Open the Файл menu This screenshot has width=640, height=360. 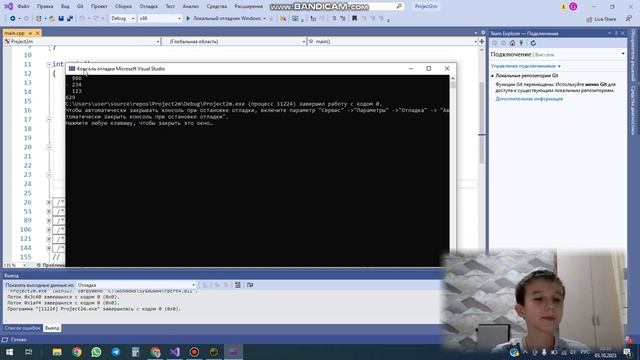point(23,7)
